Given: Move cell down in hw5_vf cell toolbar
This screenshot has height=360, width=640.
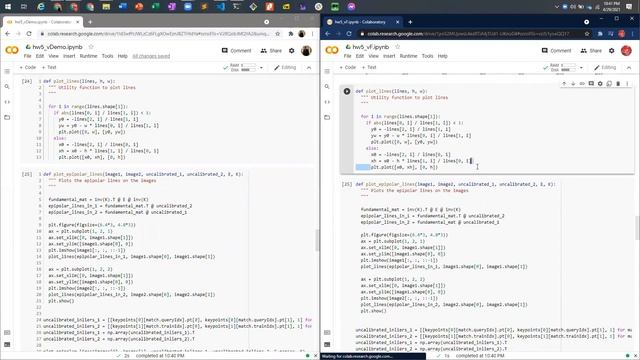Looking at the screenshot, I should 573,84.
